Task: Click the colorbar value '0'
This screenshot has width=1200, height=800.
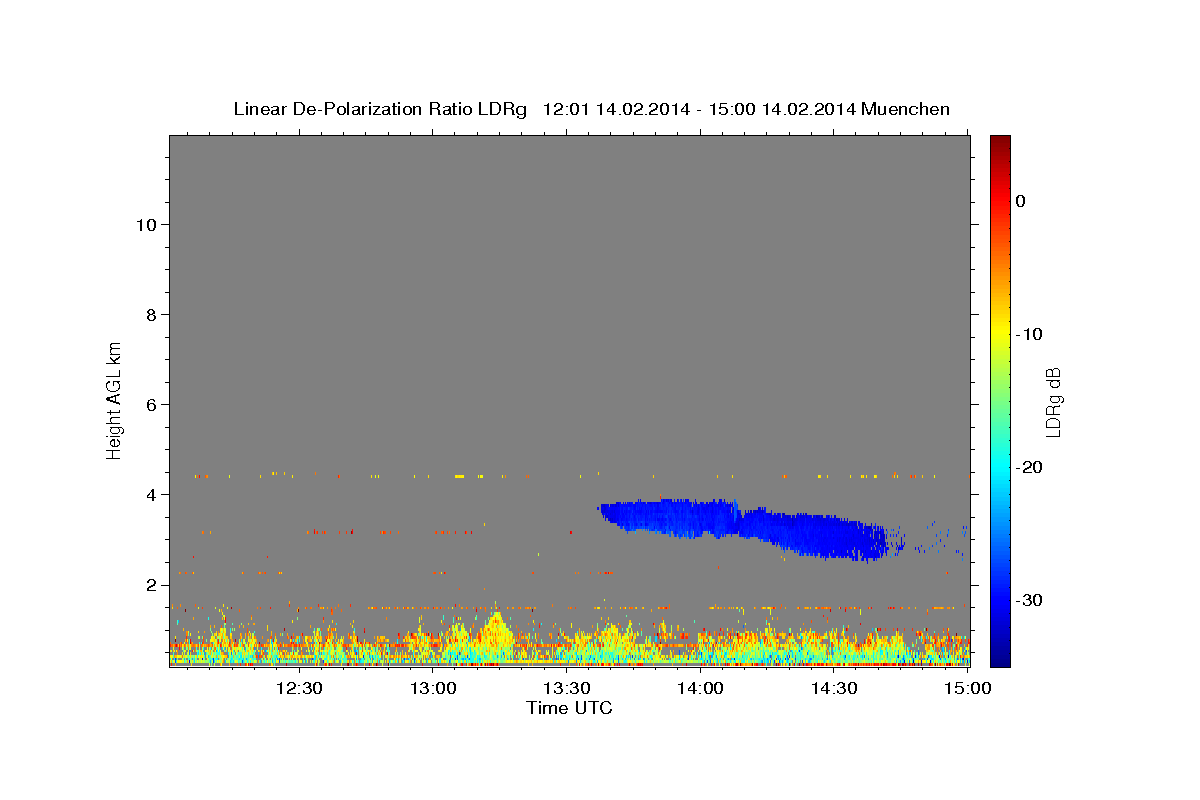Action: point(1020,201)
